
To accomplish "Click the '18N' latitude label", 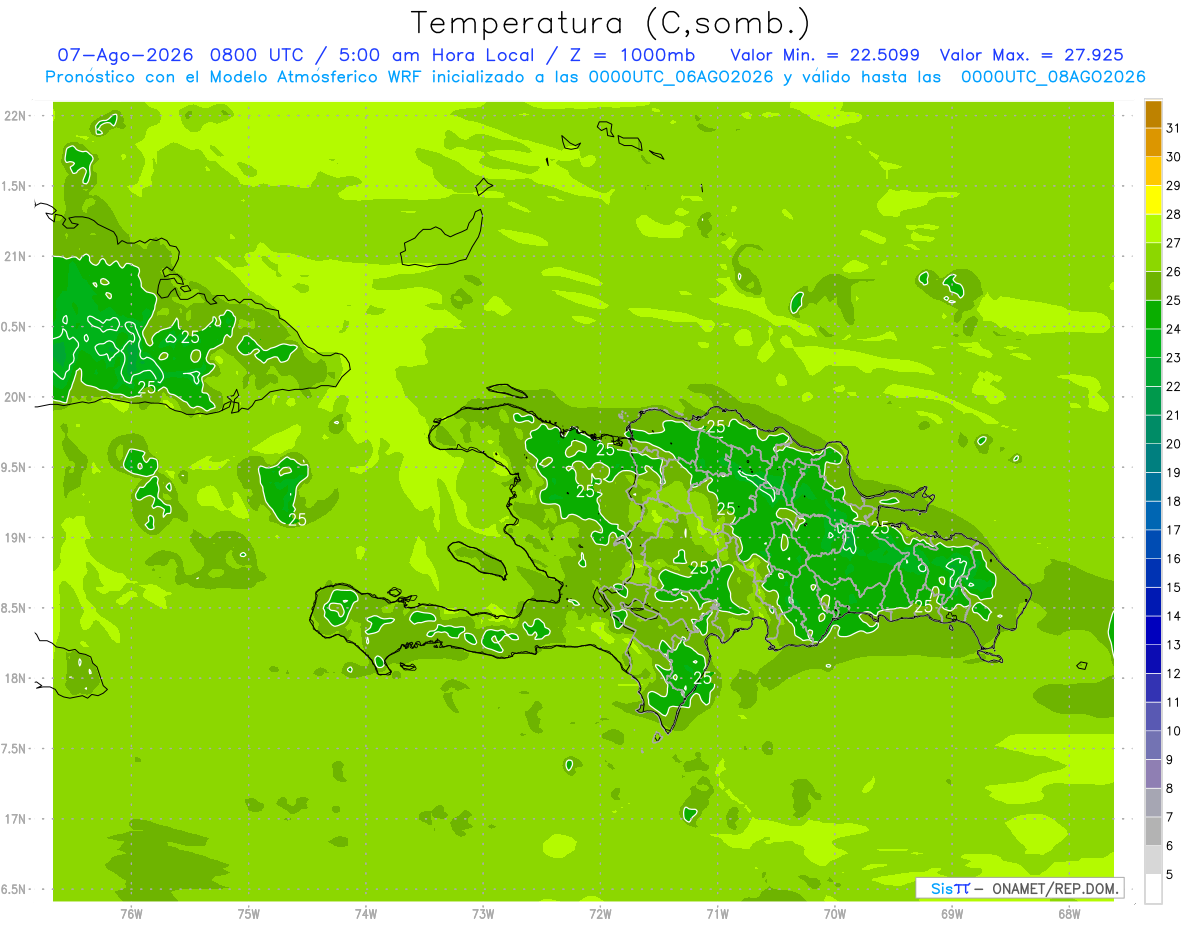I will [14, 678].
